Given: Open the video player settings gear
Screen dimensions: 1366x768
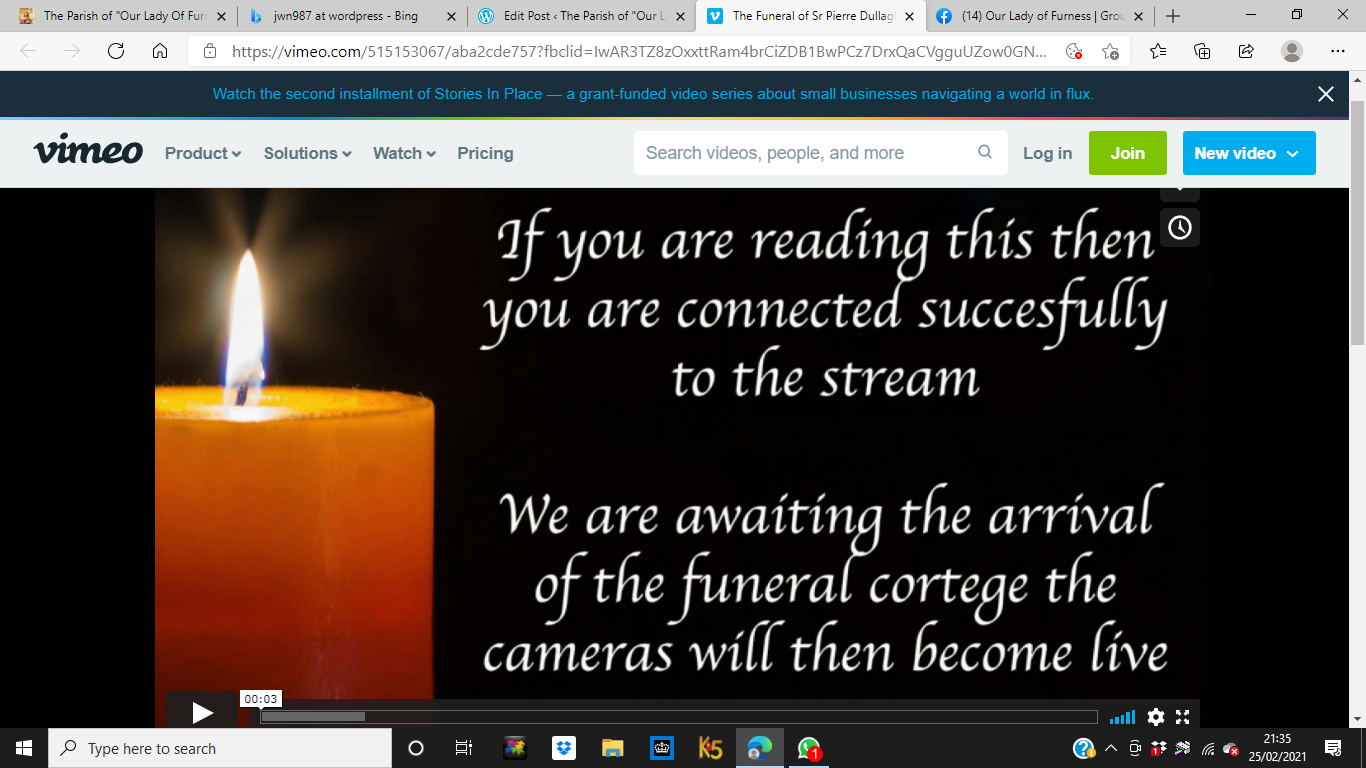Looking at the screenshot, I should 1156,717.
